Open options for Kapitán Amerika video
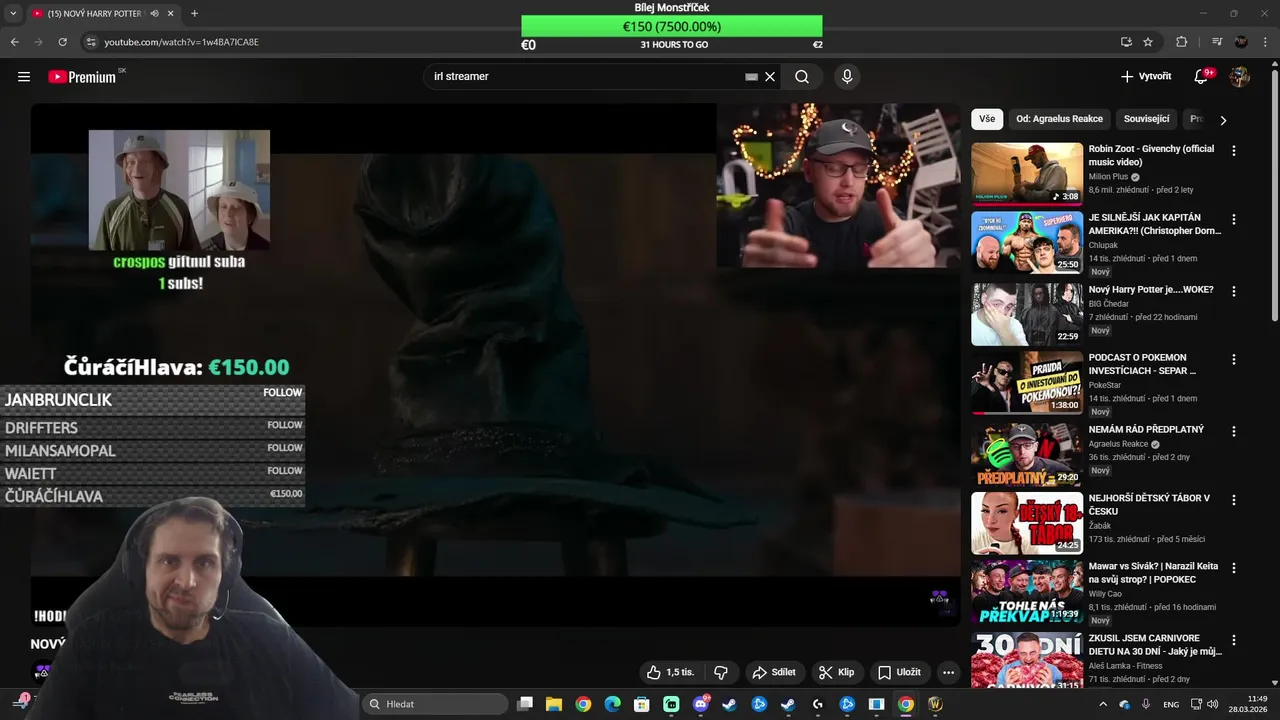The height and width of the screenshot is (720, 1280). pos(1233,219)
